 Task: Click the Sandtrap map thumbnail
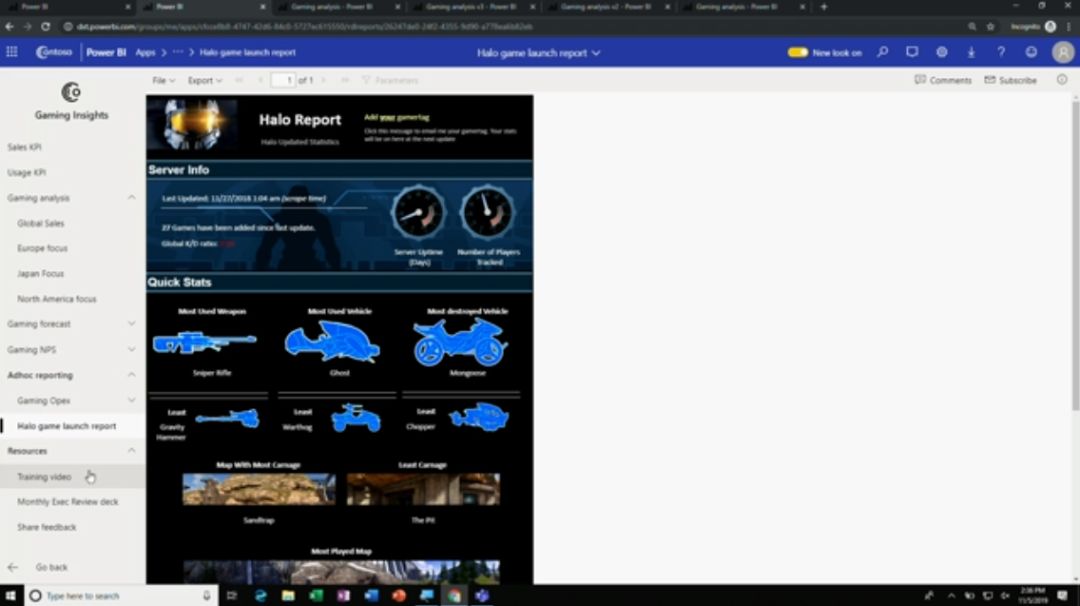click(x=259, y=489)
